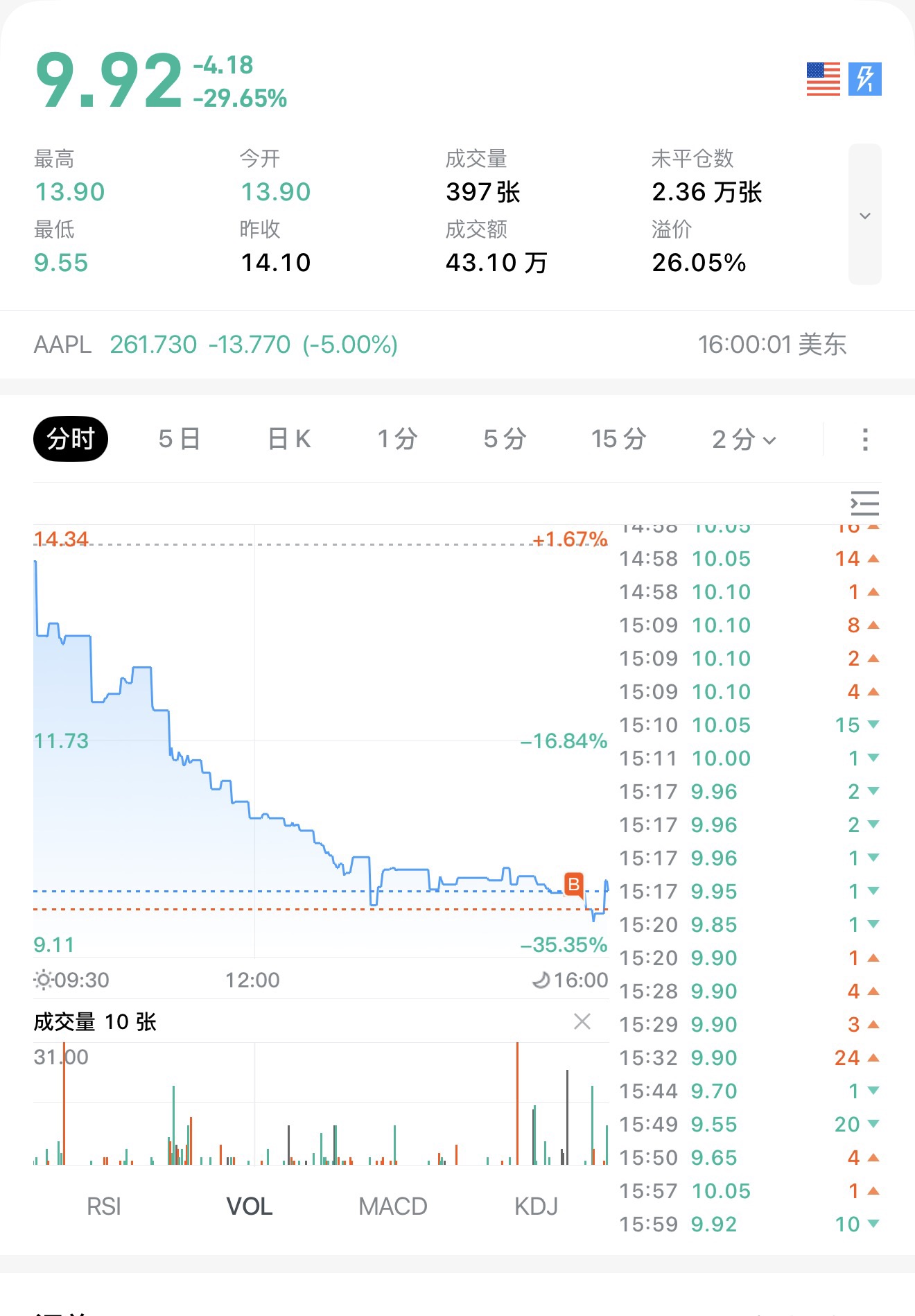Select the 分时 chart tab
Screen dimensions: 915x1316
pyautogui.click(x=71, y=440)
